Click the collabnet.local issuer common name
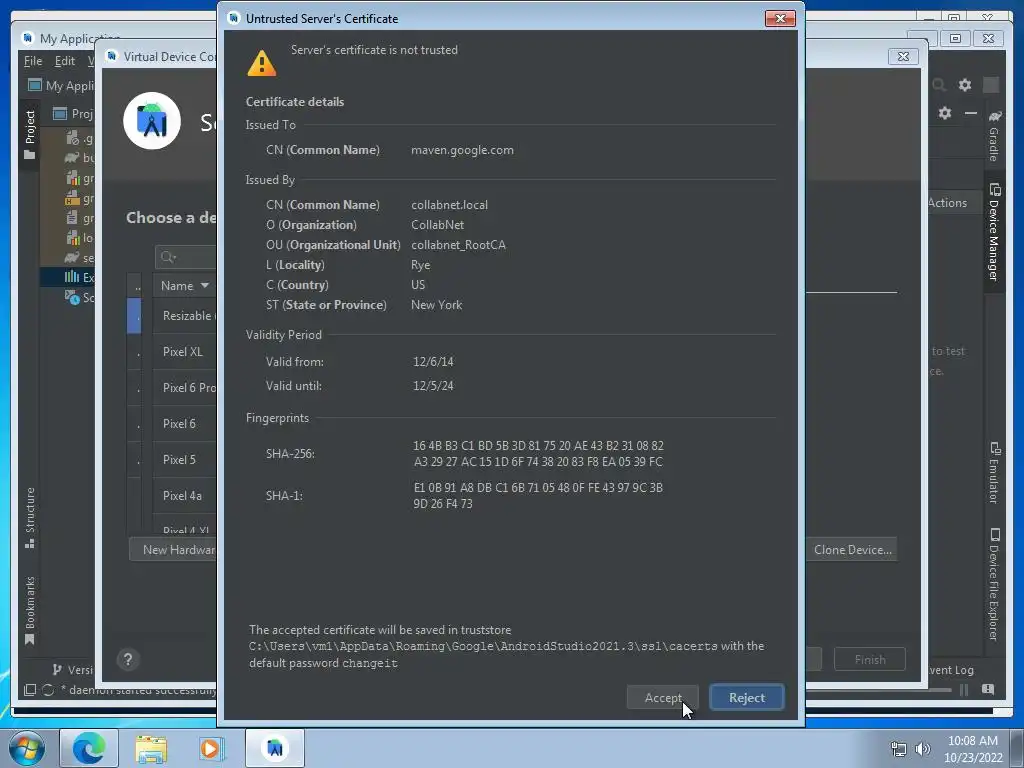The image size is (1024, 768). click(449, 205)
